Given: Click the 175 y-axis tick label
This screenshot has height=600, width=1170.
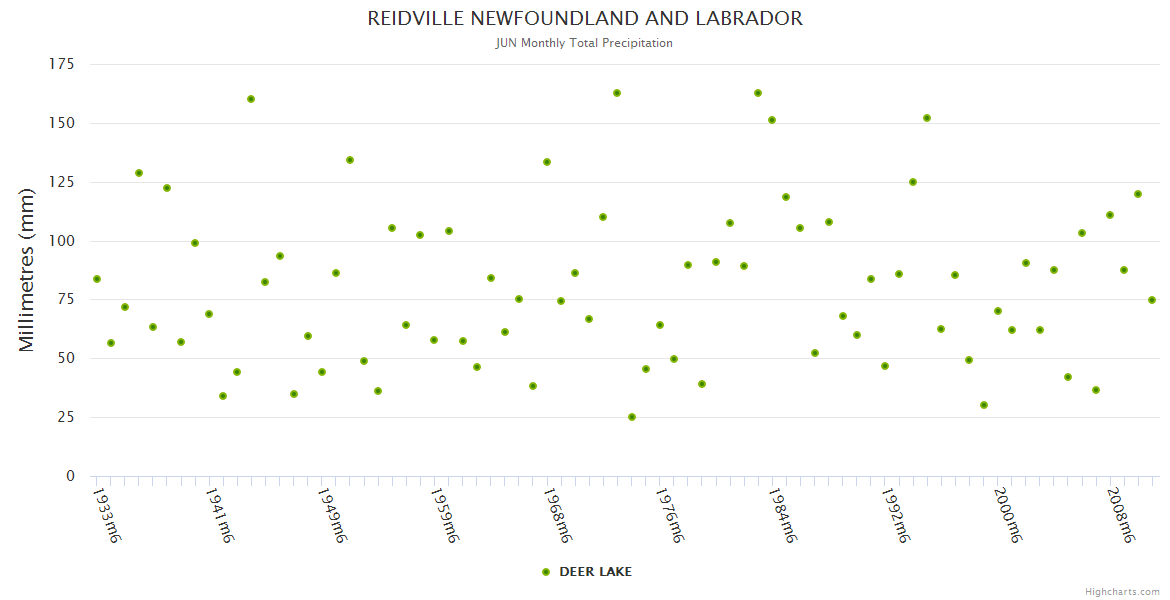Looking at the screenshot, I should coord(62,65).
